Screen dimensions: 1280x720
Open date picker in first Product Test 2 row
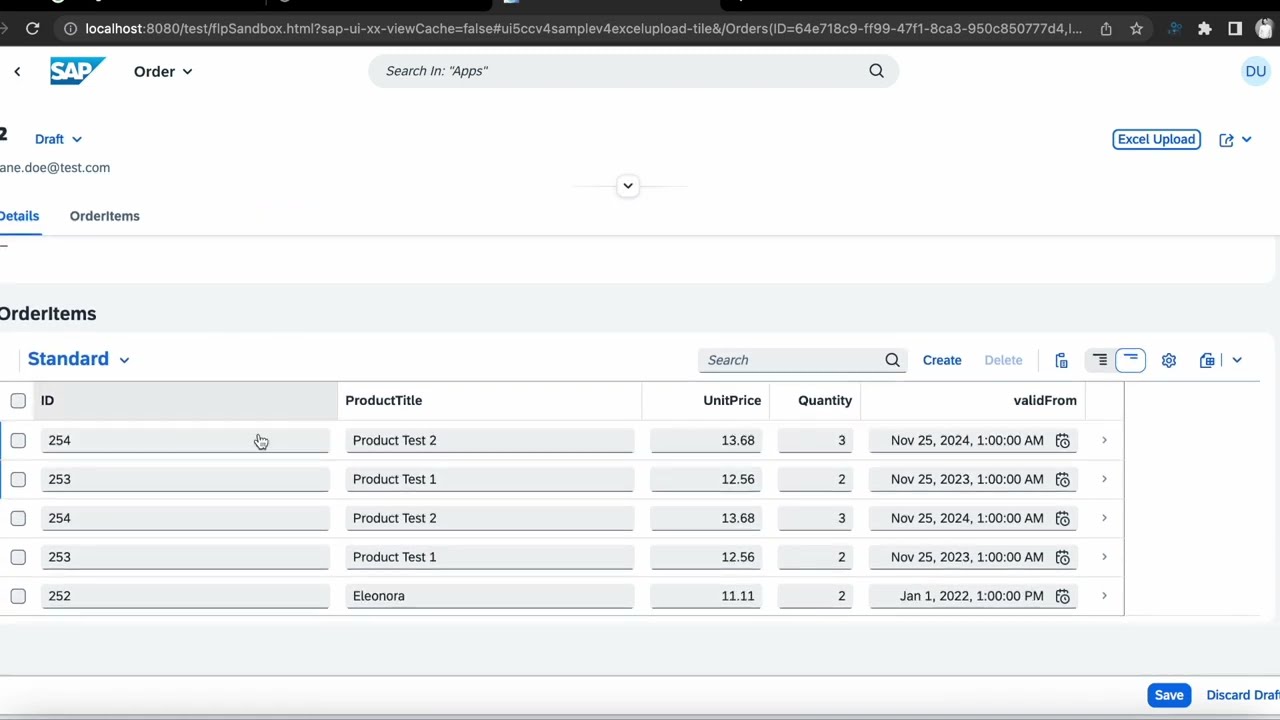[x=1062, y=440]
